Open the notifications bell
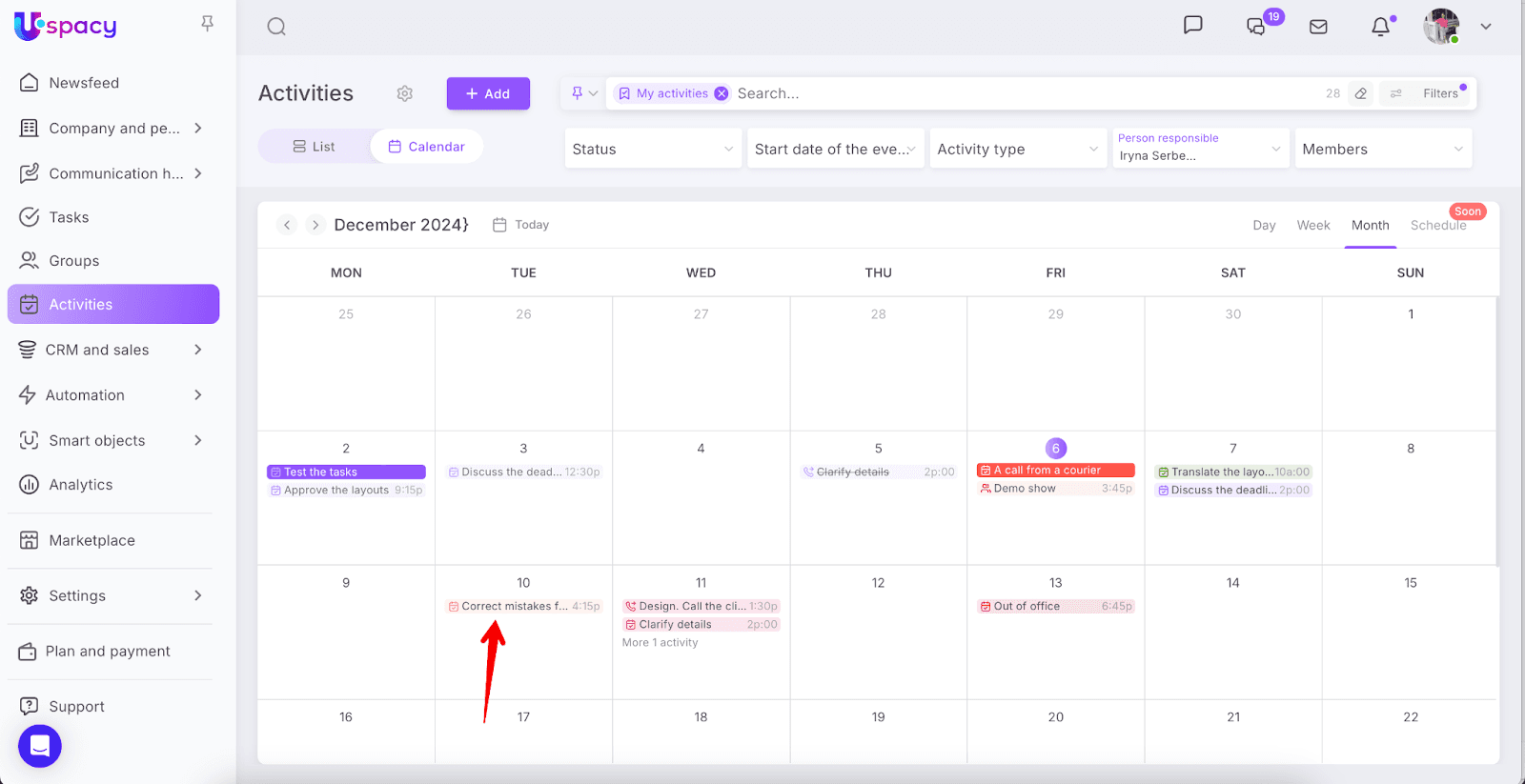Viewport: 1525px width, 784px height. pos(1380,27)
